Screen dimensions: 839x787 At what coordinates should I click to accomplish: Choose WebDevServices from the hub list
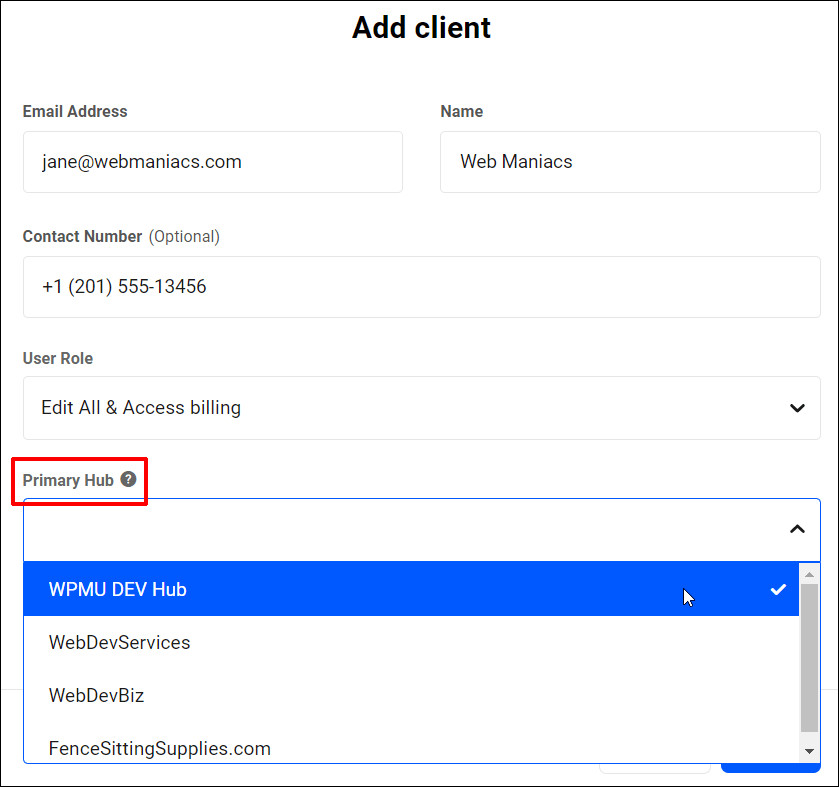point(411,643)
